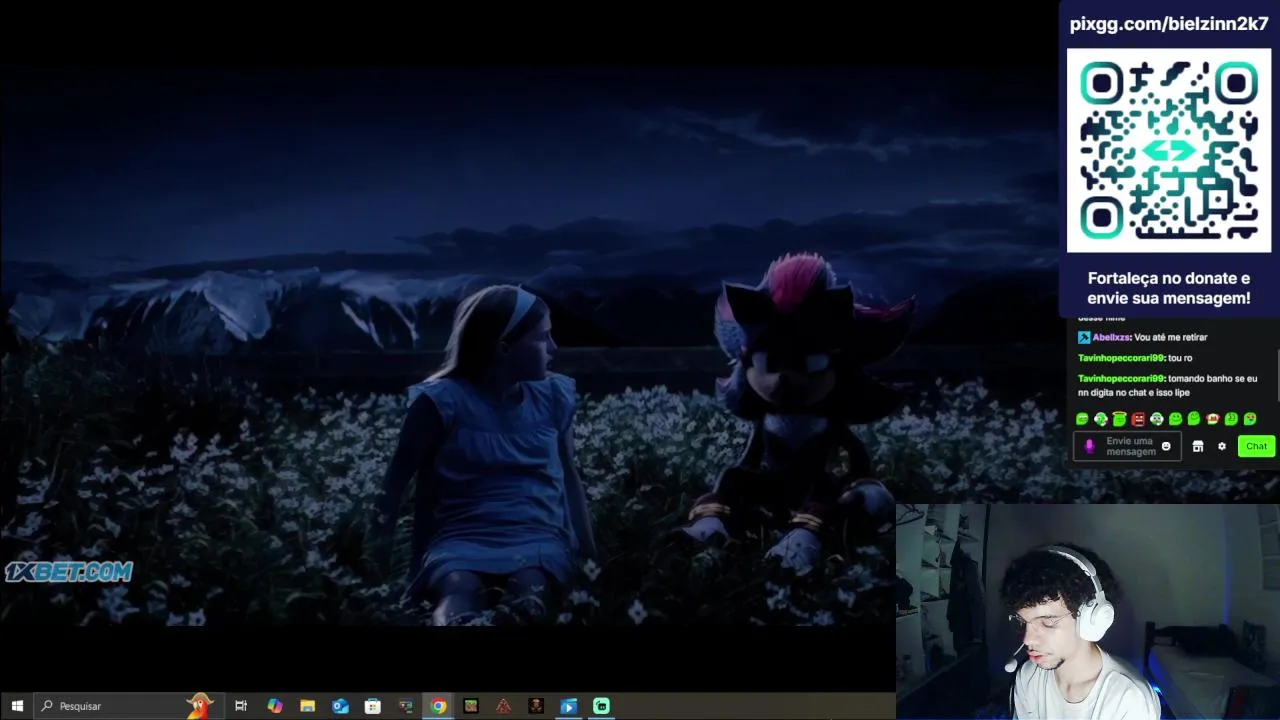
Task: Select the heart-eyes green emote
Action: coord(1250,419)
